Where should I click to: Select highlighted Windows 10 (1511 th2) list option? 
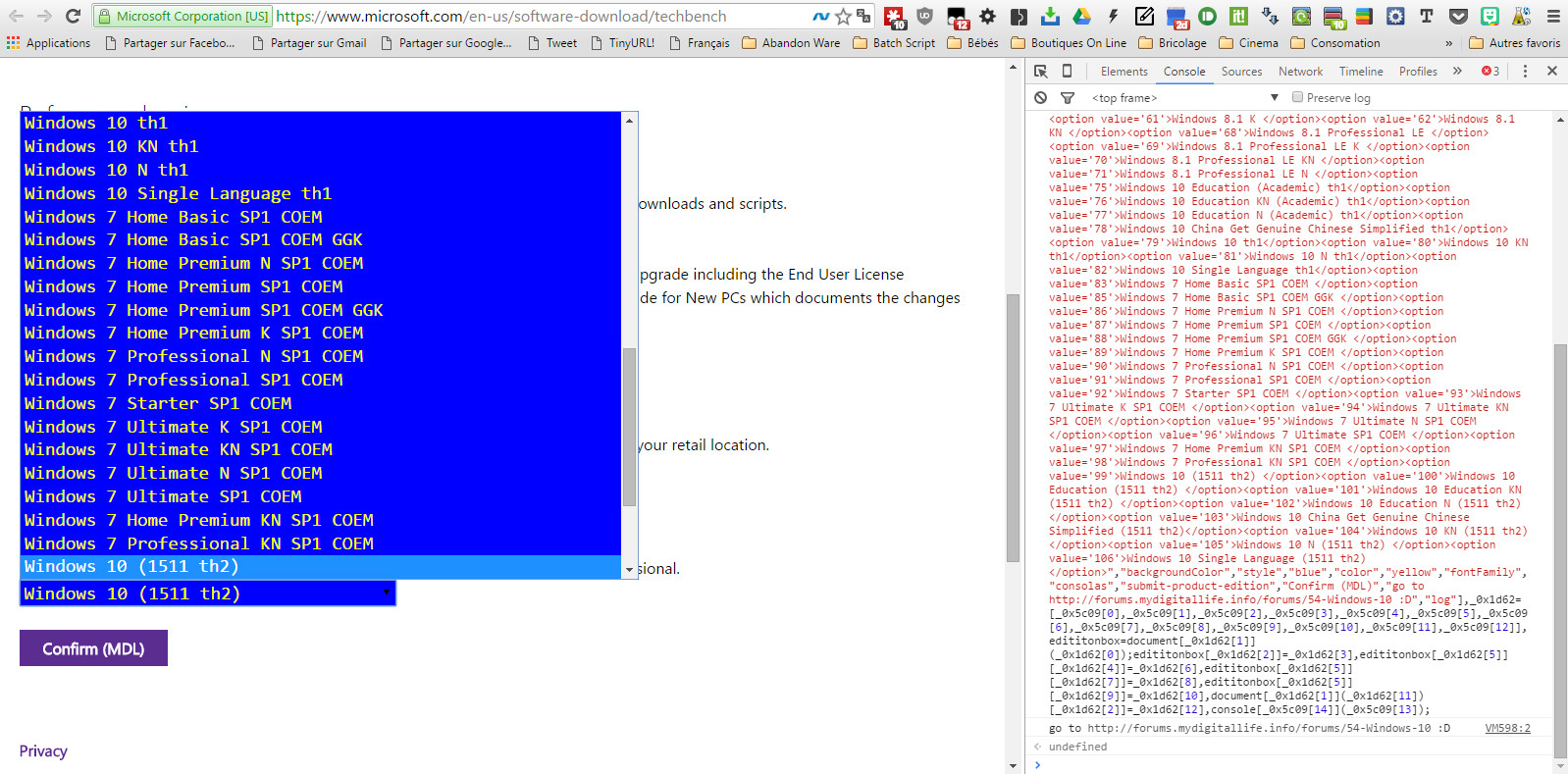[321, 567]
